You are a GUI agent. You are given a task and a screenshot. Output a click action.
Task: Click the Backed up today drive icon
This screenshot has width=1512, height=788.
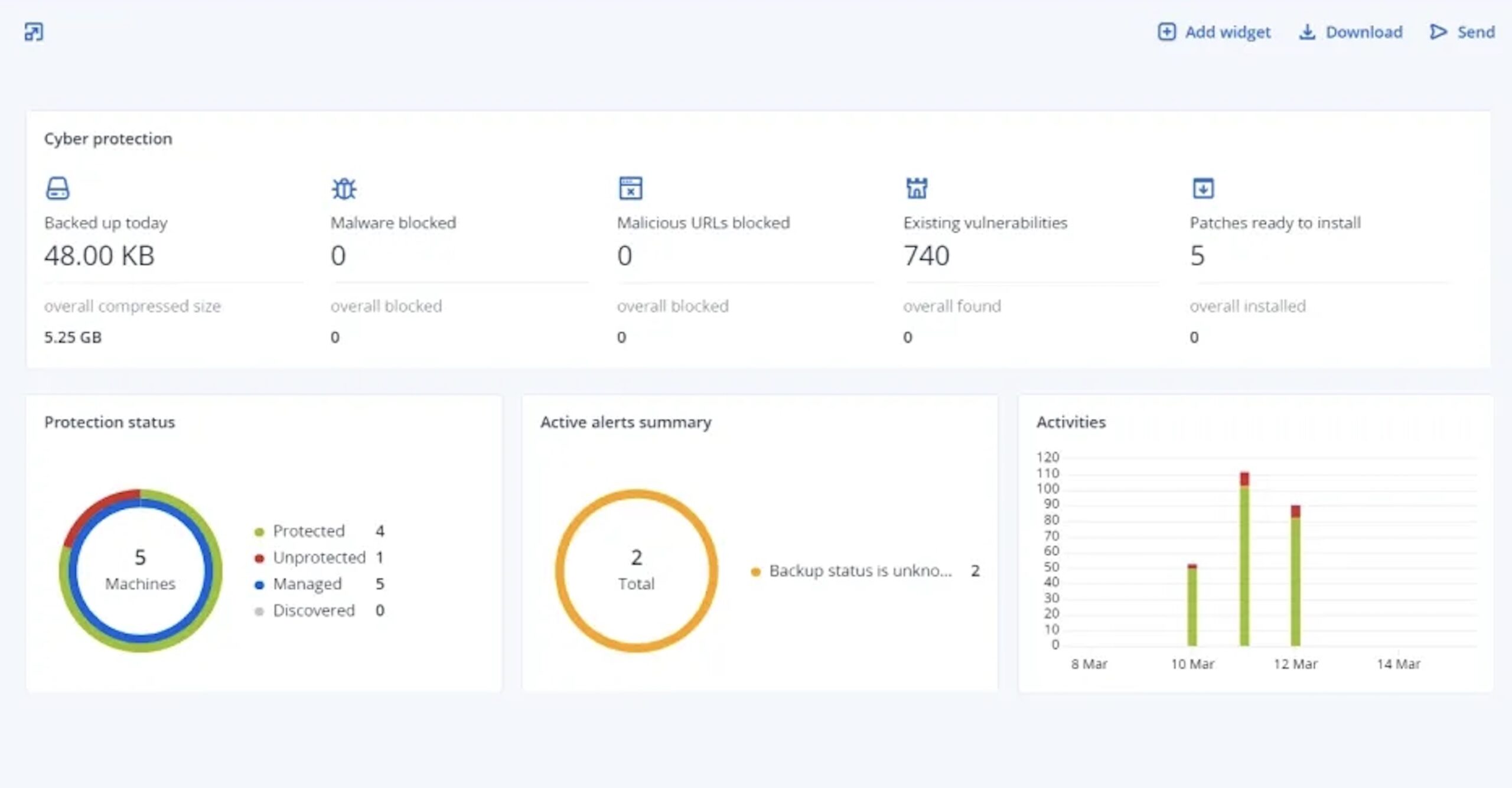tap(57, 188)
